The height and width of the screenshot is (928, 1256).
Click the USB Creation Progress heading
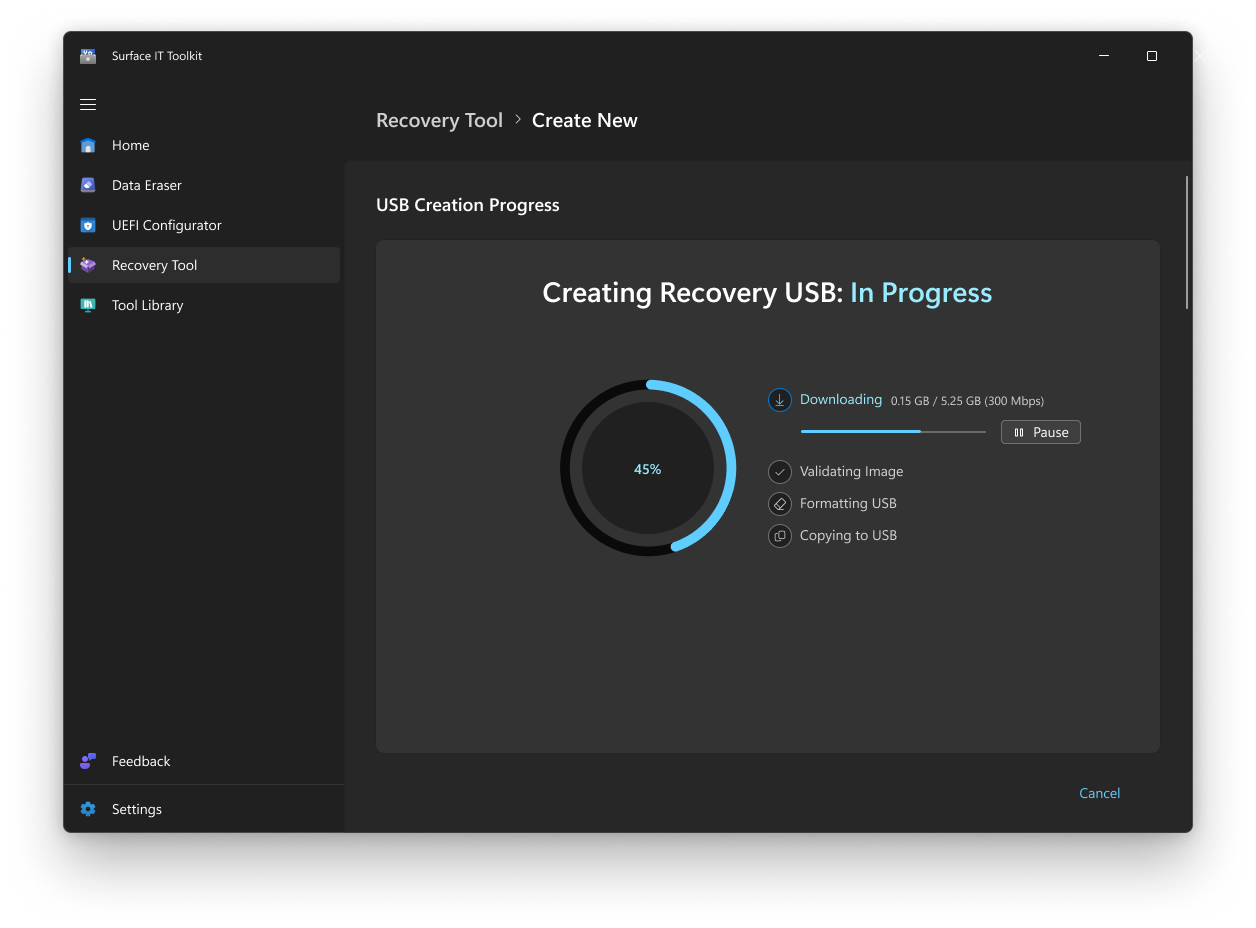point(468,205)
